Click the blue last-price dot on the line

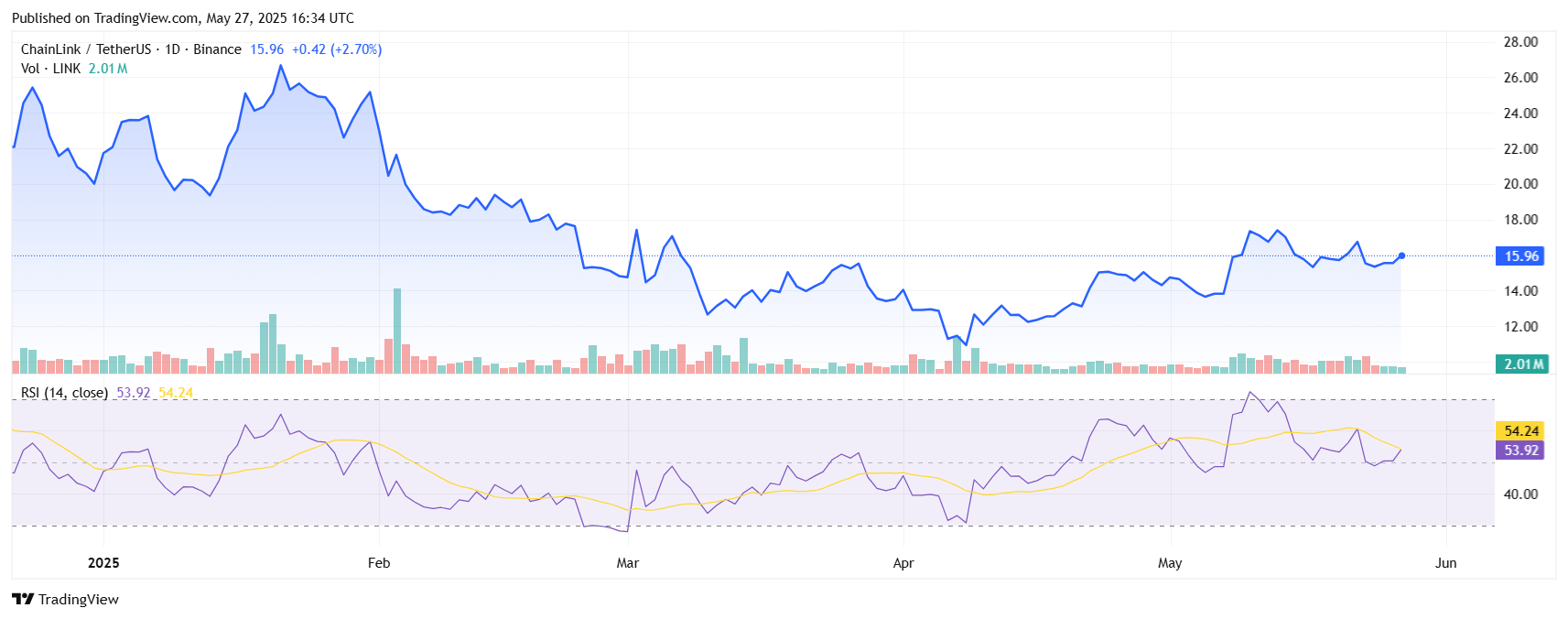coord(1401,255)
